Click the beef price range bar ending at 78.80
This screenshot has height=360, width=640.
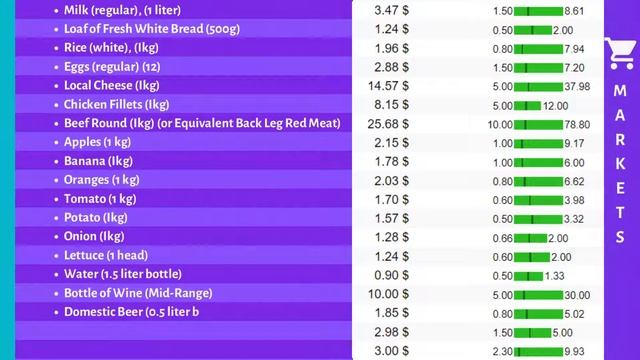538,124
